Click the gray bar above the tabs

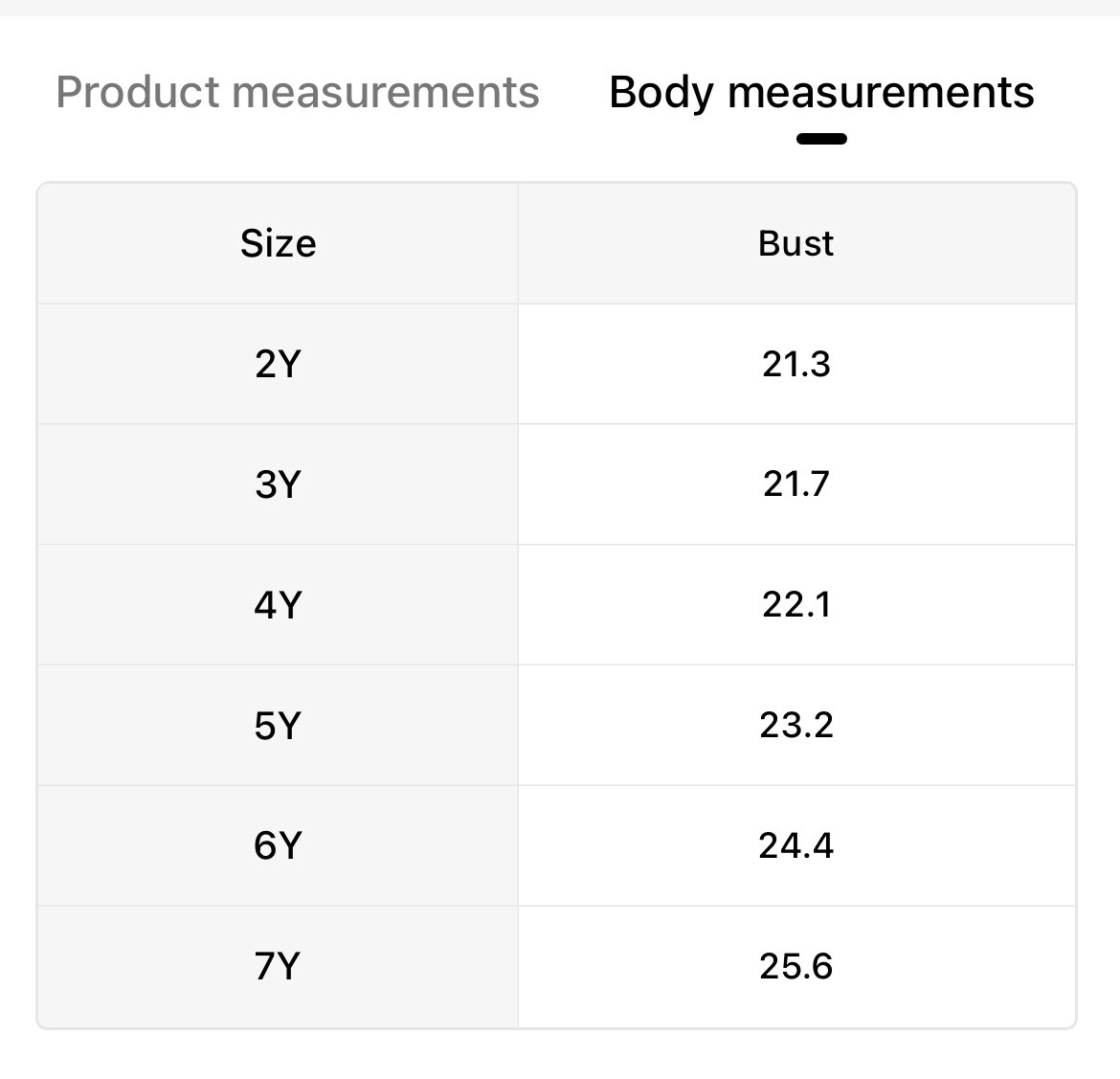560,8
